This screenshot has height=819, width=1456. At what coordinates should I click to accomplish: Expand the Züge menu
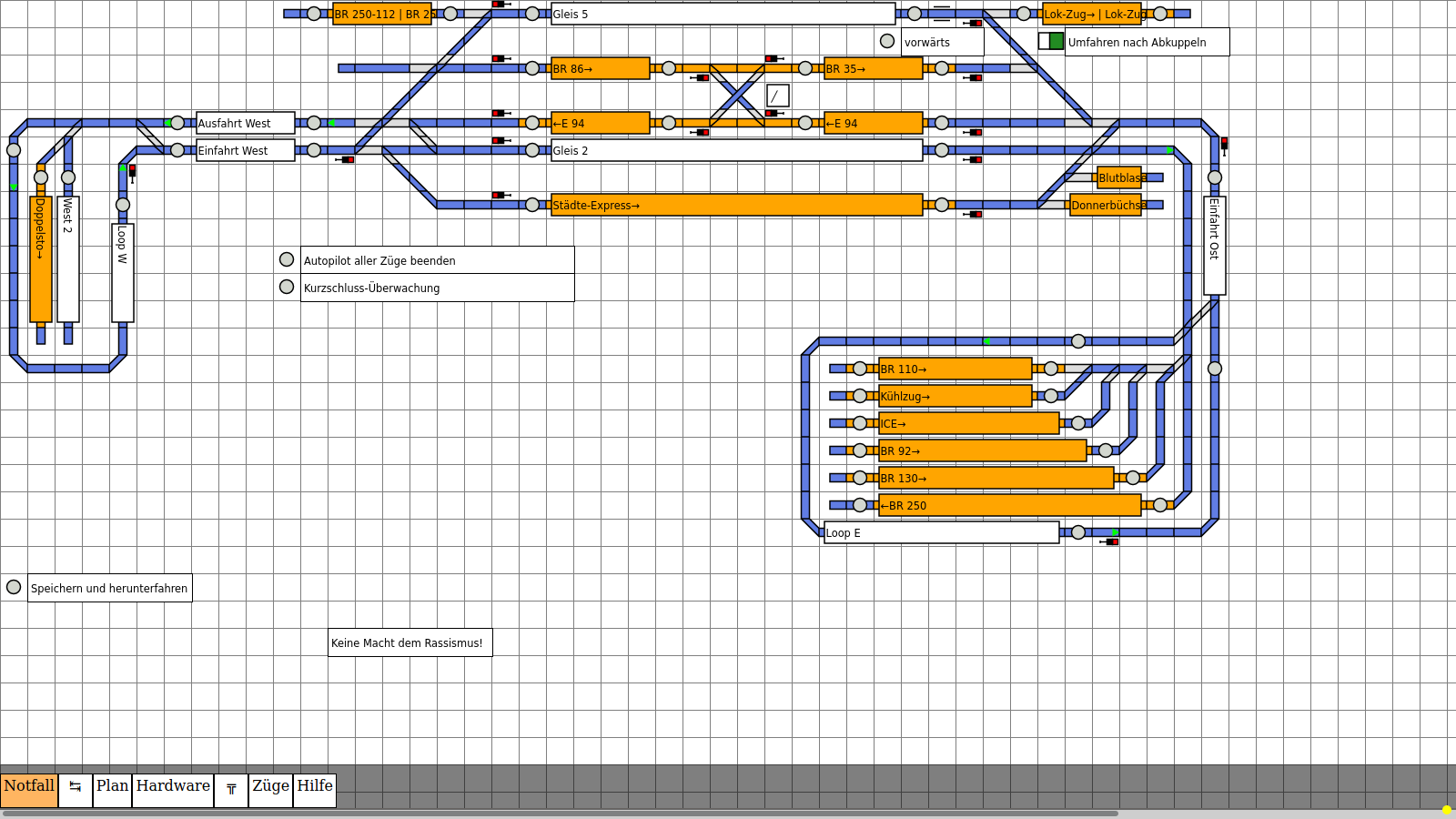tap(270, 787)
